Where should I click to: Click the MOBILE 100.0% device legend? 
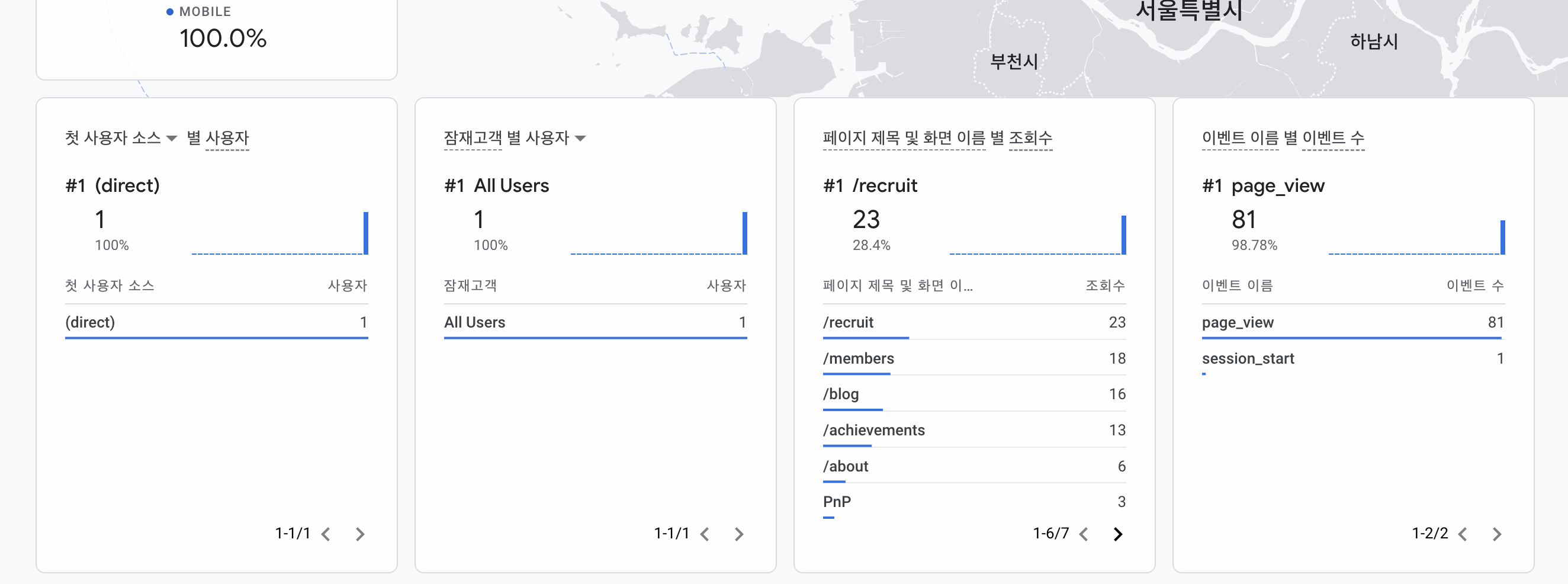217,28
